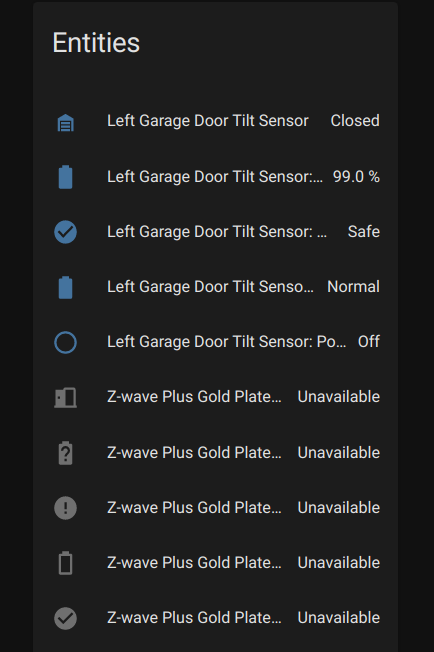
Task: Click the Off state value
Action: (369, 341)
